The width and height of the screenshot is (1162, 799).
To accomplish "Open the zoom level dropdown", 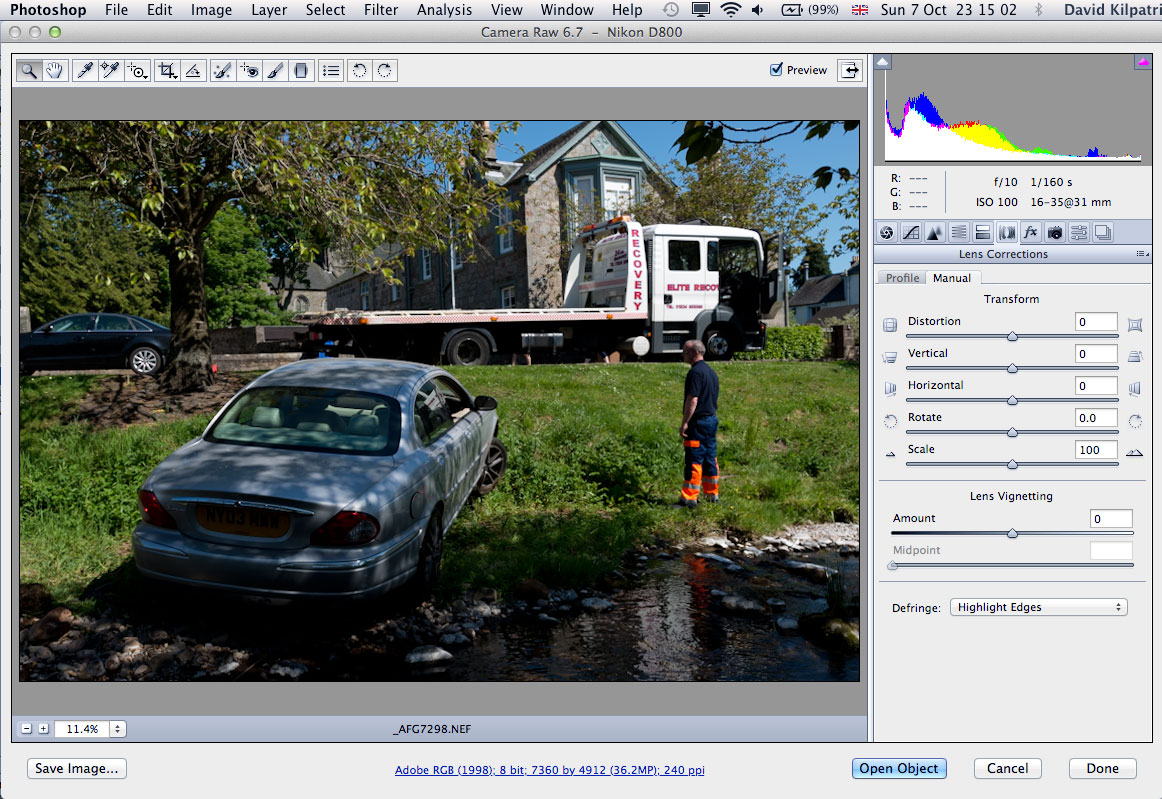I will [x=117, y=729].
